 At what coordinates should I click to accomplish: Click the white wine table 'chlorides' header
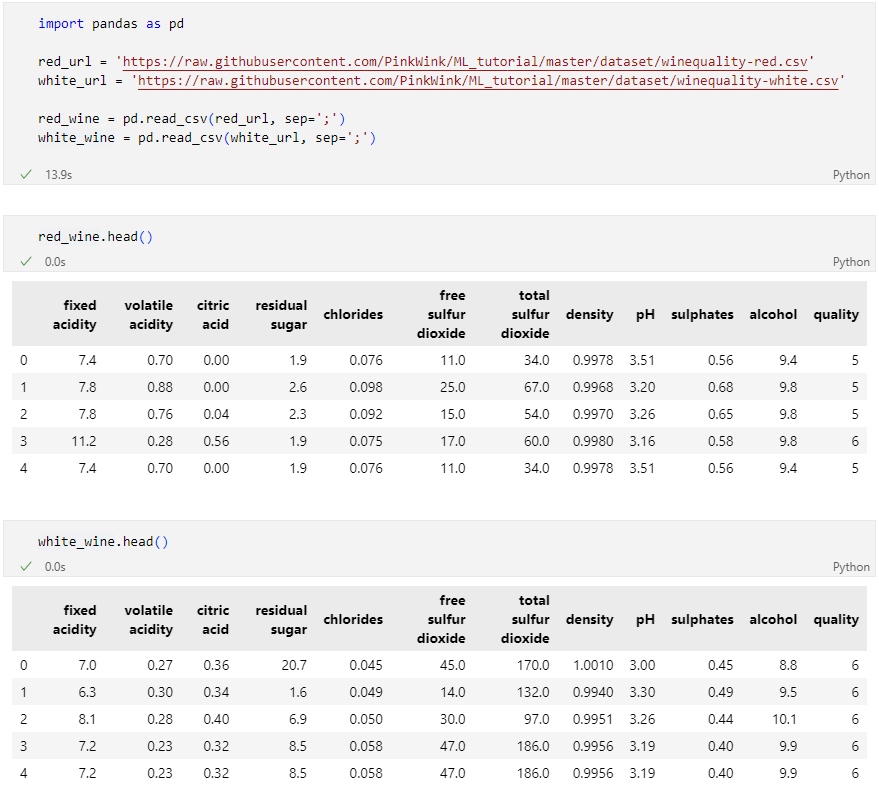353,619
